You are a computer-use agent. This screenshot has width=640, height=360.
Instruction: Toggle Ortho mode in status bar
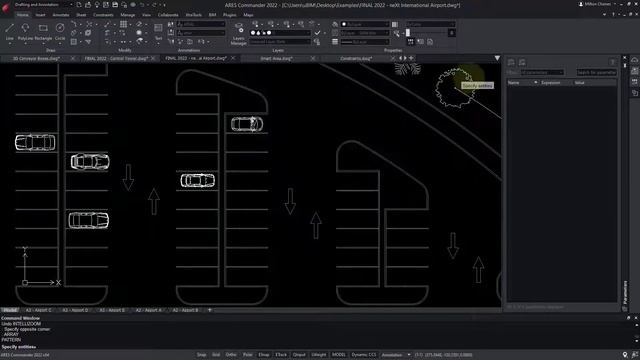231,355
